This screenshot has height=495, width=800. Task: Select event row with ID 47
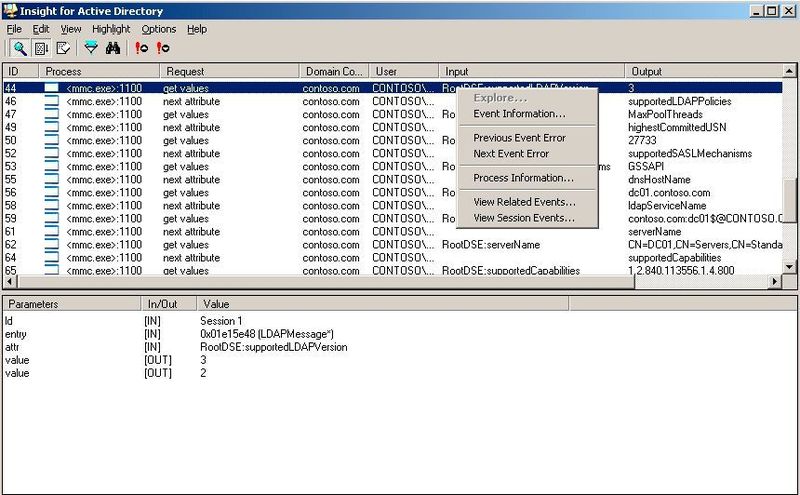tap(393, 114)
